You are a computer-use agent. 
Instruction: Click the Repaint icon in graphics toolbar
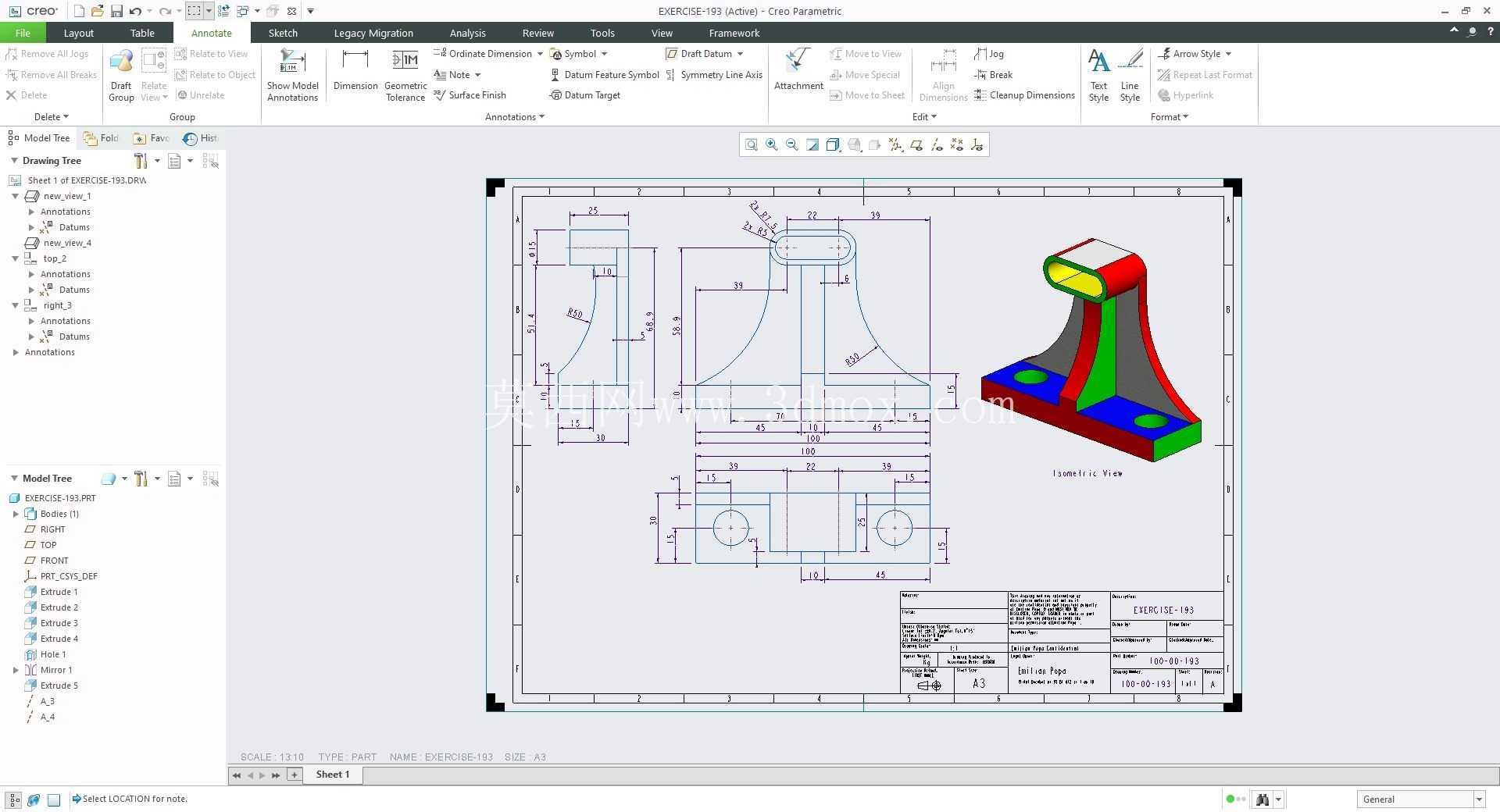[x=812, y=144]
